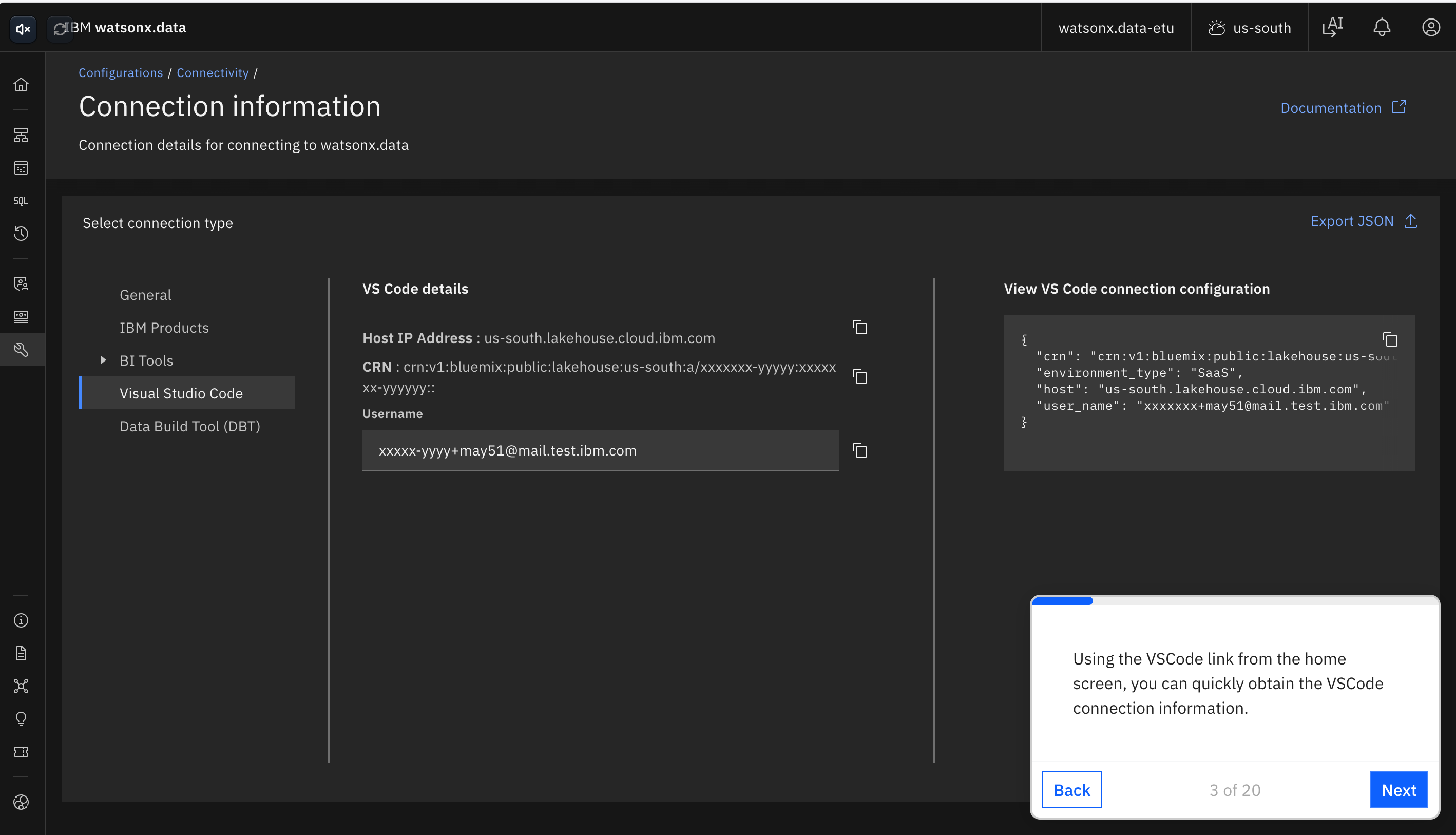Screen dimensions: 1456x835
Task: Click the Next button in tour popup
Action: (x=1398, y=790)
